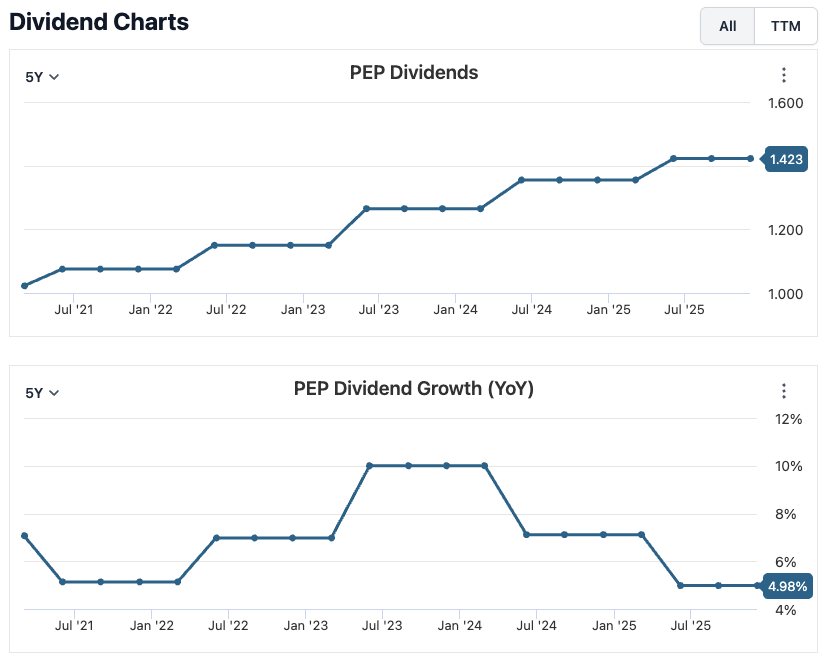Click the last data point on Dividend Growth line

(x=757, y=585)
